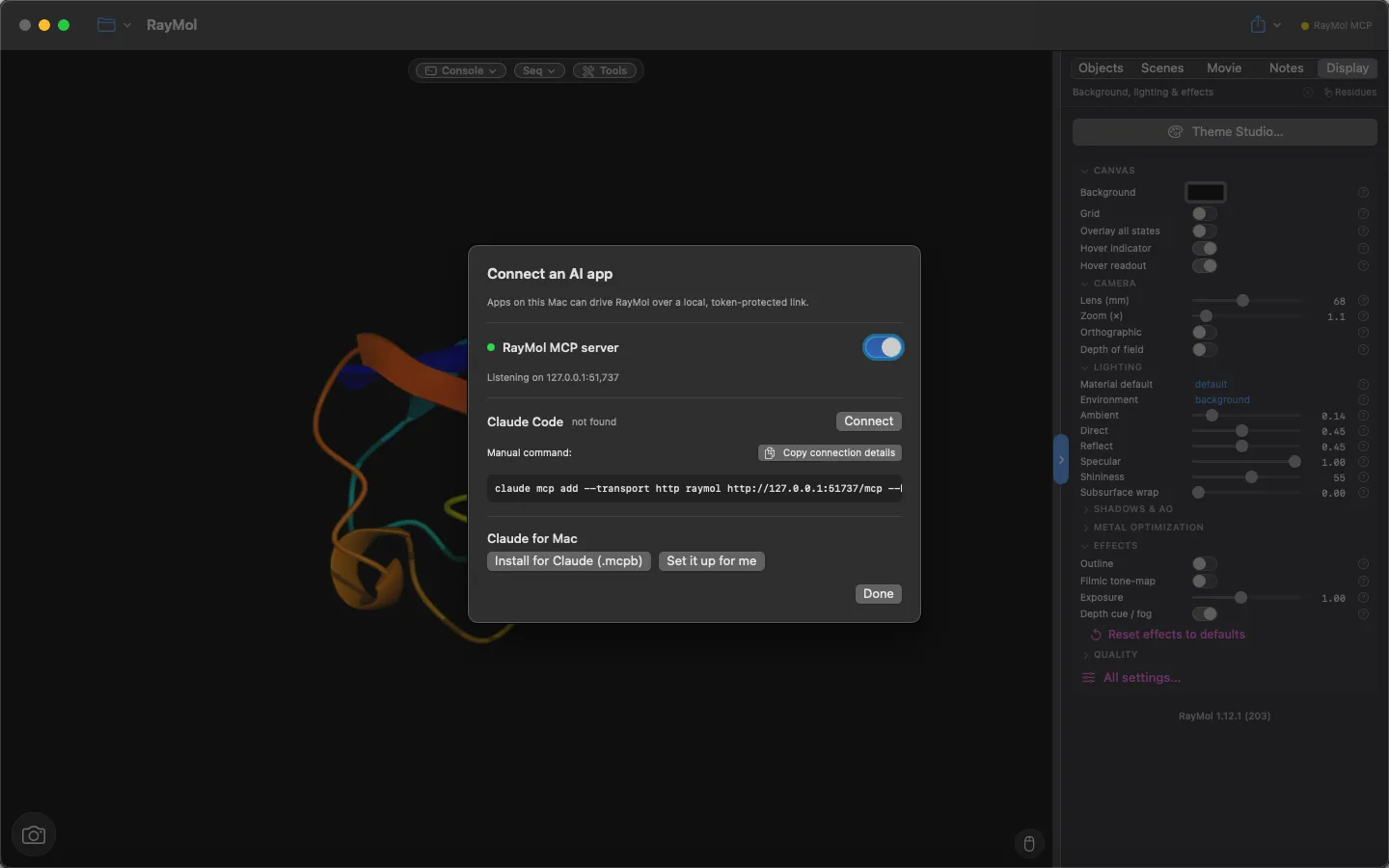Open the Movie tab
This screenshot has height=868, width=1389.
1224,68
